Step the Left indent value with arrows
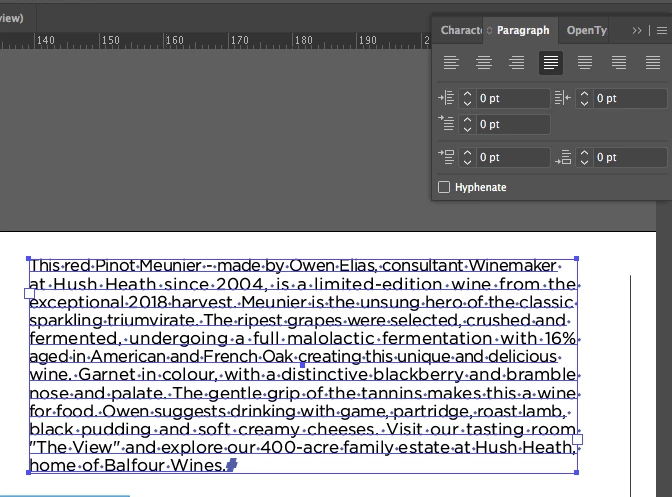The width and height of the screenshot is (672, 497). click(467, 99)
